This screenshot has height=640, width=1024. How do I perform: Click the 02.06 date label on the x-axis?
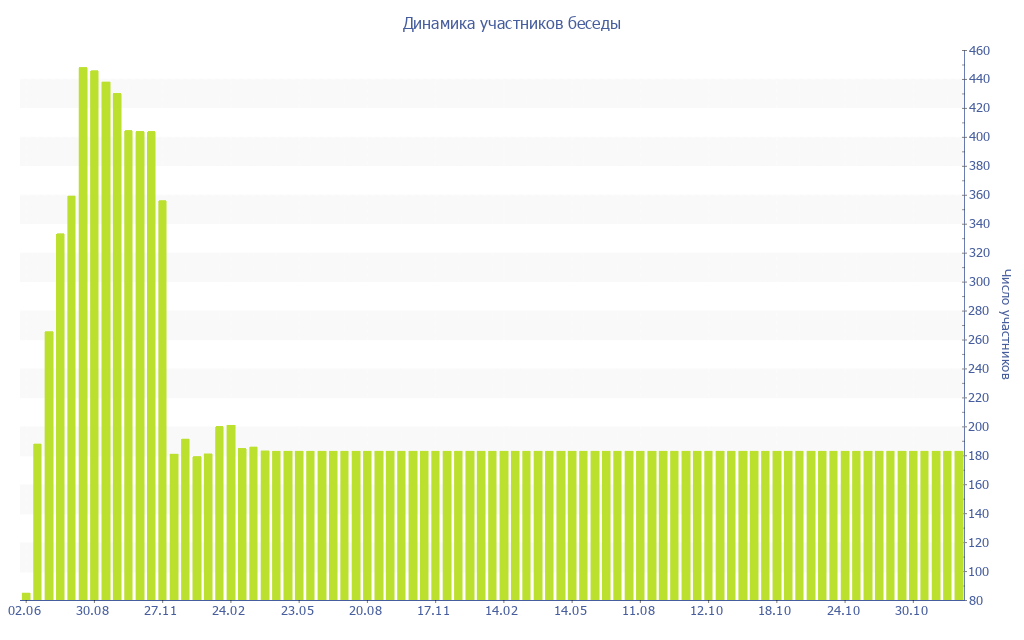point(25,610)
